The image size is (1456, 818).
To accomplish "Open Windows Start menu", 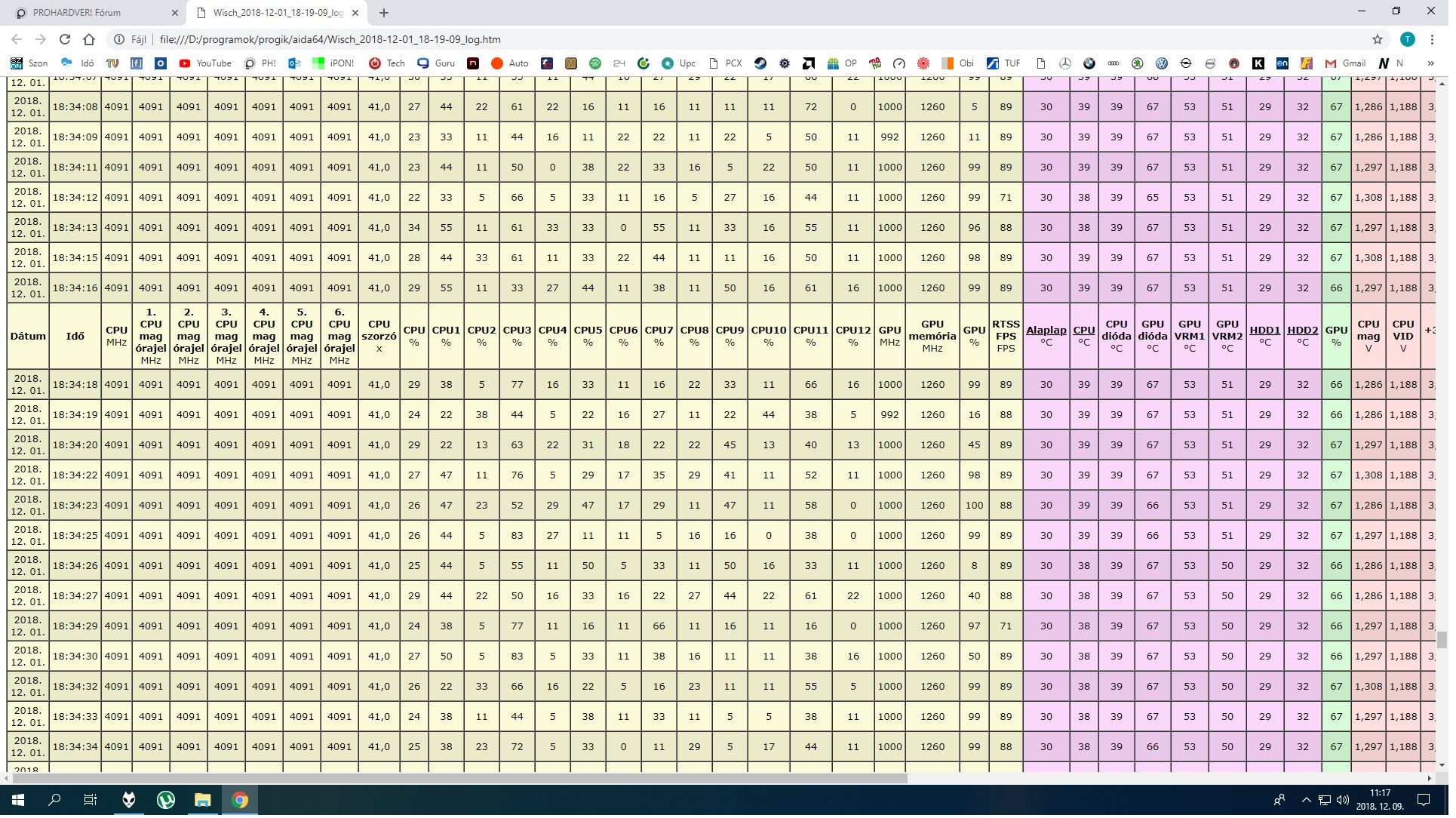I will coord(18,800).
